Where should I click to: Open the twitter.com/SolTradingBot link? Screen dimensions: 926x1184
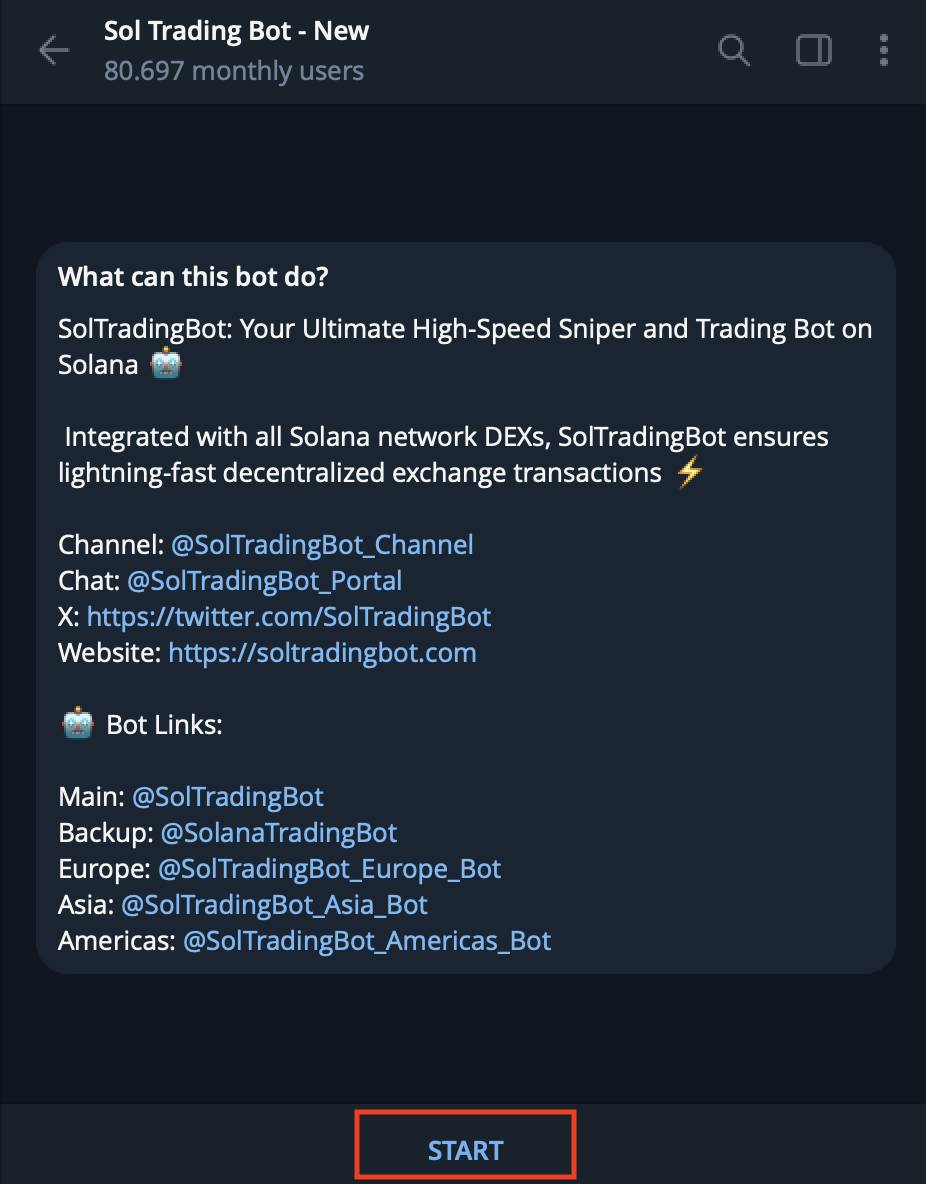tap(289, 617)
